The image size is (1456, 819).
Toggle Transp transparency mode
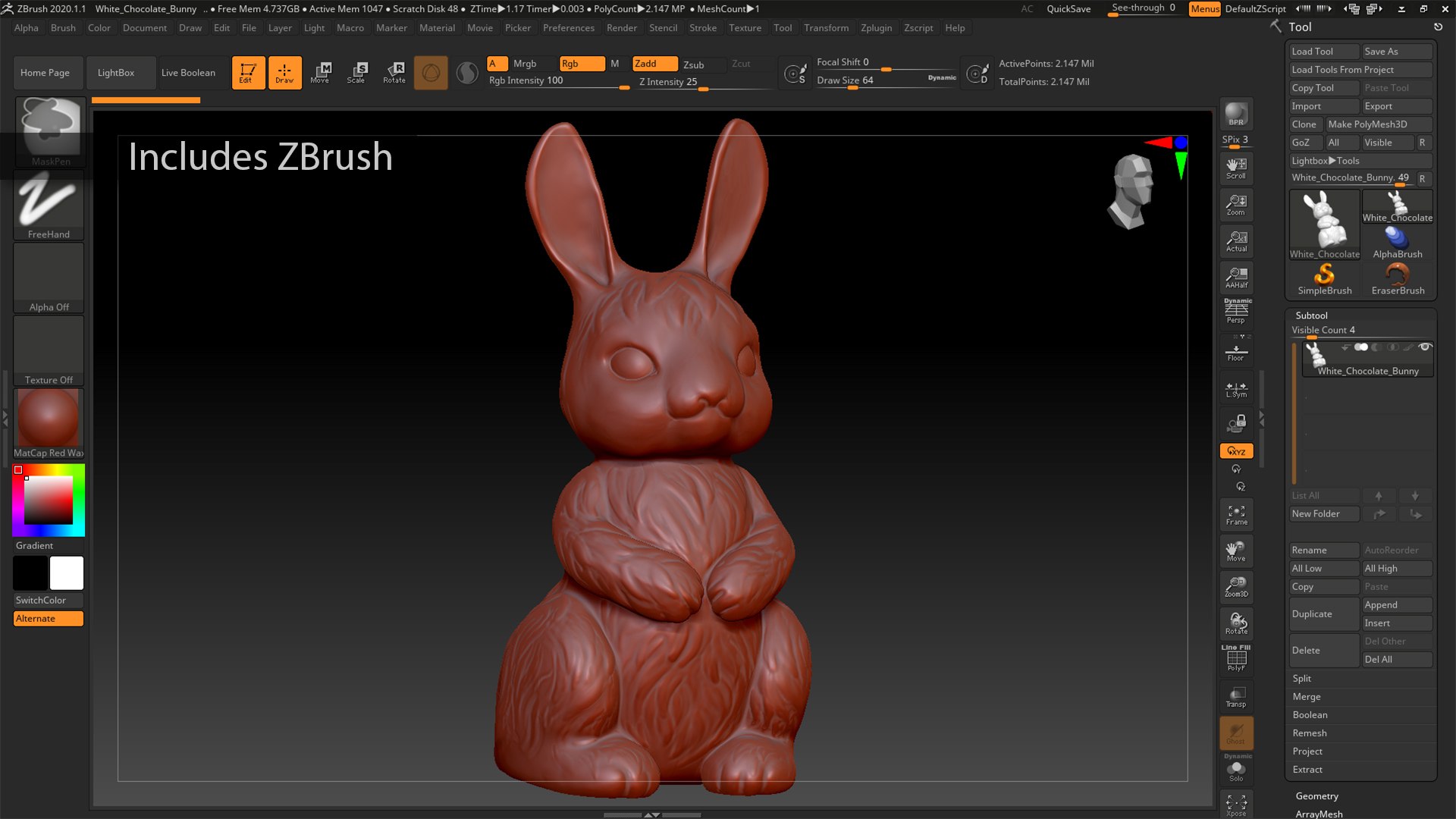point(1236,696)
